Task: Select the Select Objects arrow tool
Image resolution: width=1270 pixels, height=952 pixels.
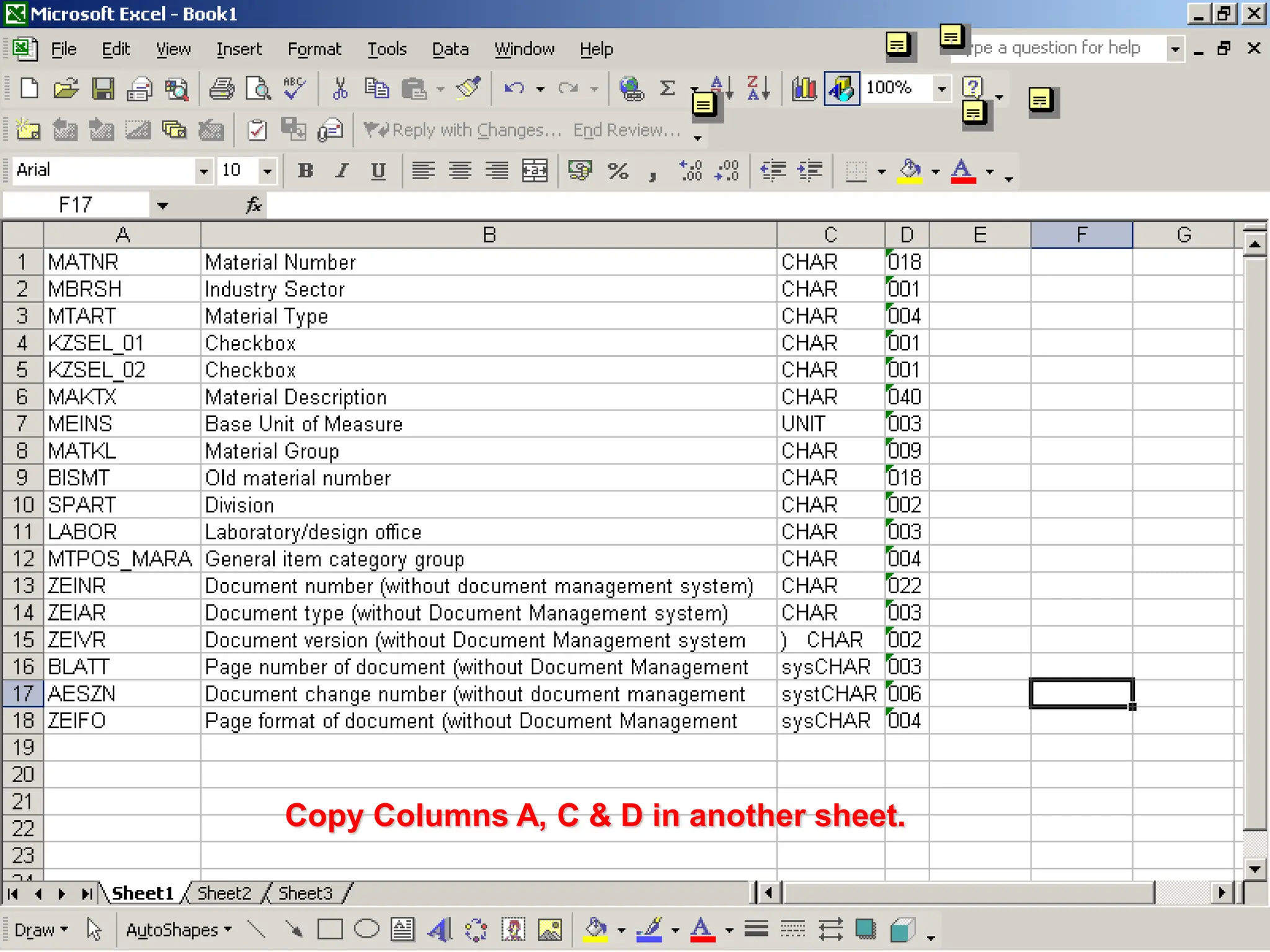Action: point(94,930)
